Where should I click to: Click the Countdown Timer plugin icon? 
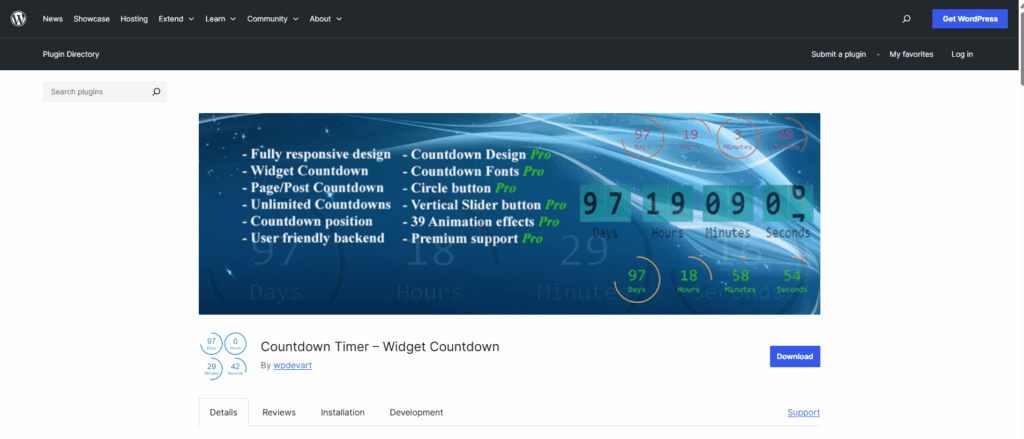[223, 356]
